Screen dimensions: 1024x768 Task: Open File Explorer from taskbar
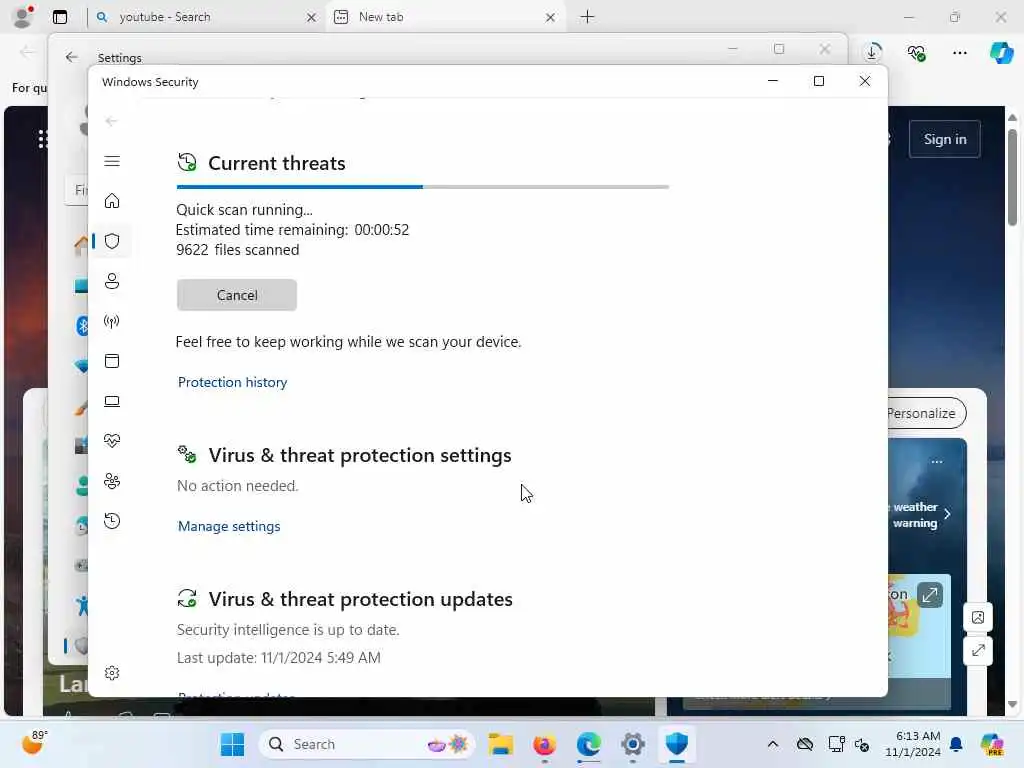[501, 744]
